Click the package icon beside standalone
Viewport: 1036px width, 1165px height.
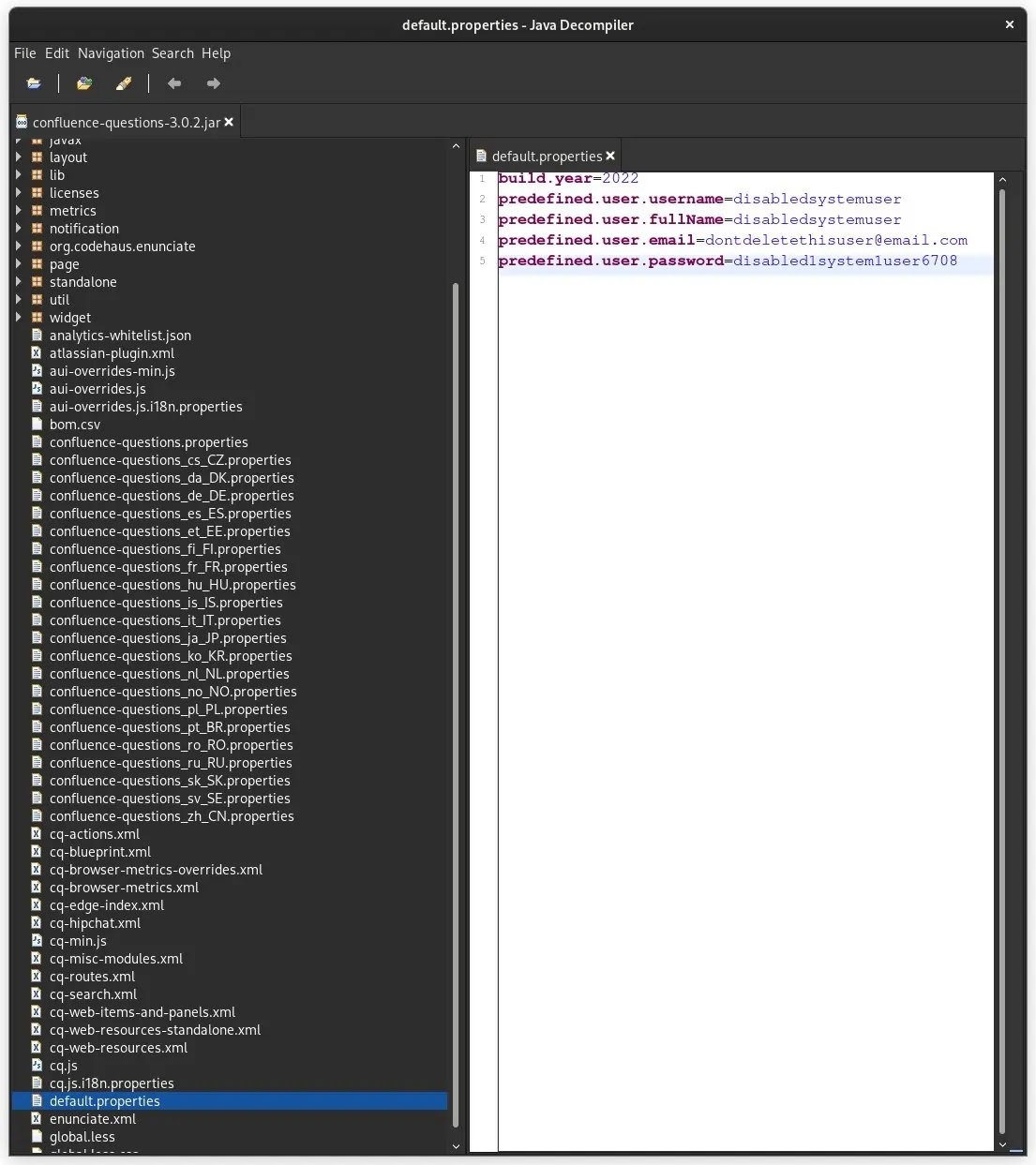pyautogui.click(x=38, y=282)
